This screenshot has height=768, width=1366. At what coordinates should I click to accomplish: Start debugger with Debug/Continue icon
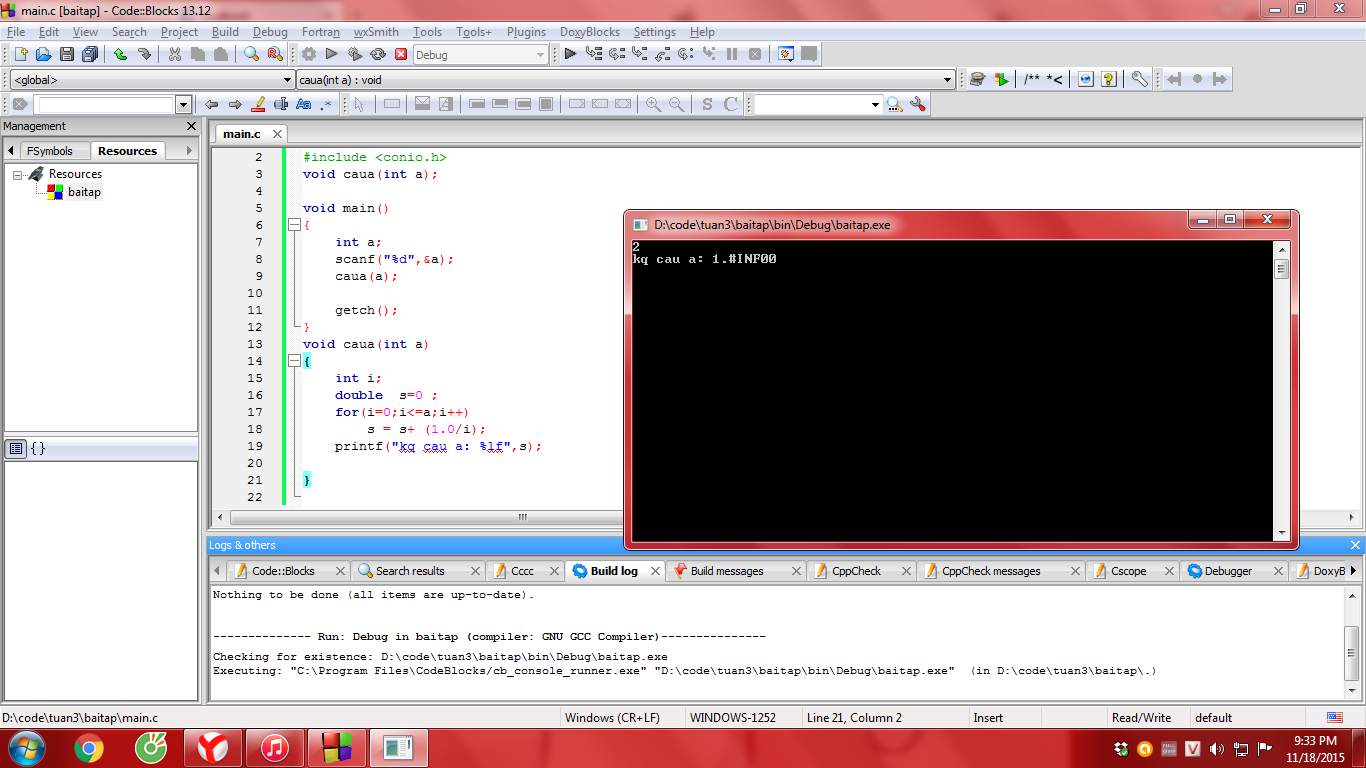pyautogui.click(x=570, y=55)
